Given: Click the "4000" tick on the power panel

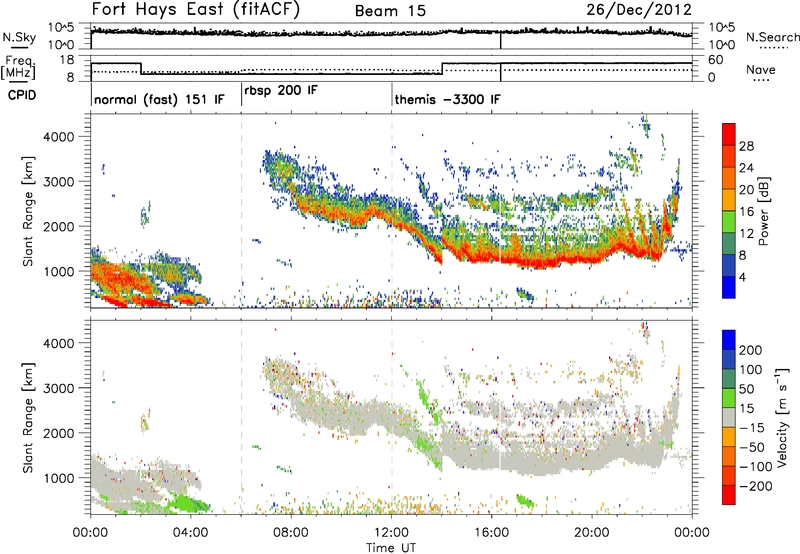Looking at the screenshot, I should (58, 137).
